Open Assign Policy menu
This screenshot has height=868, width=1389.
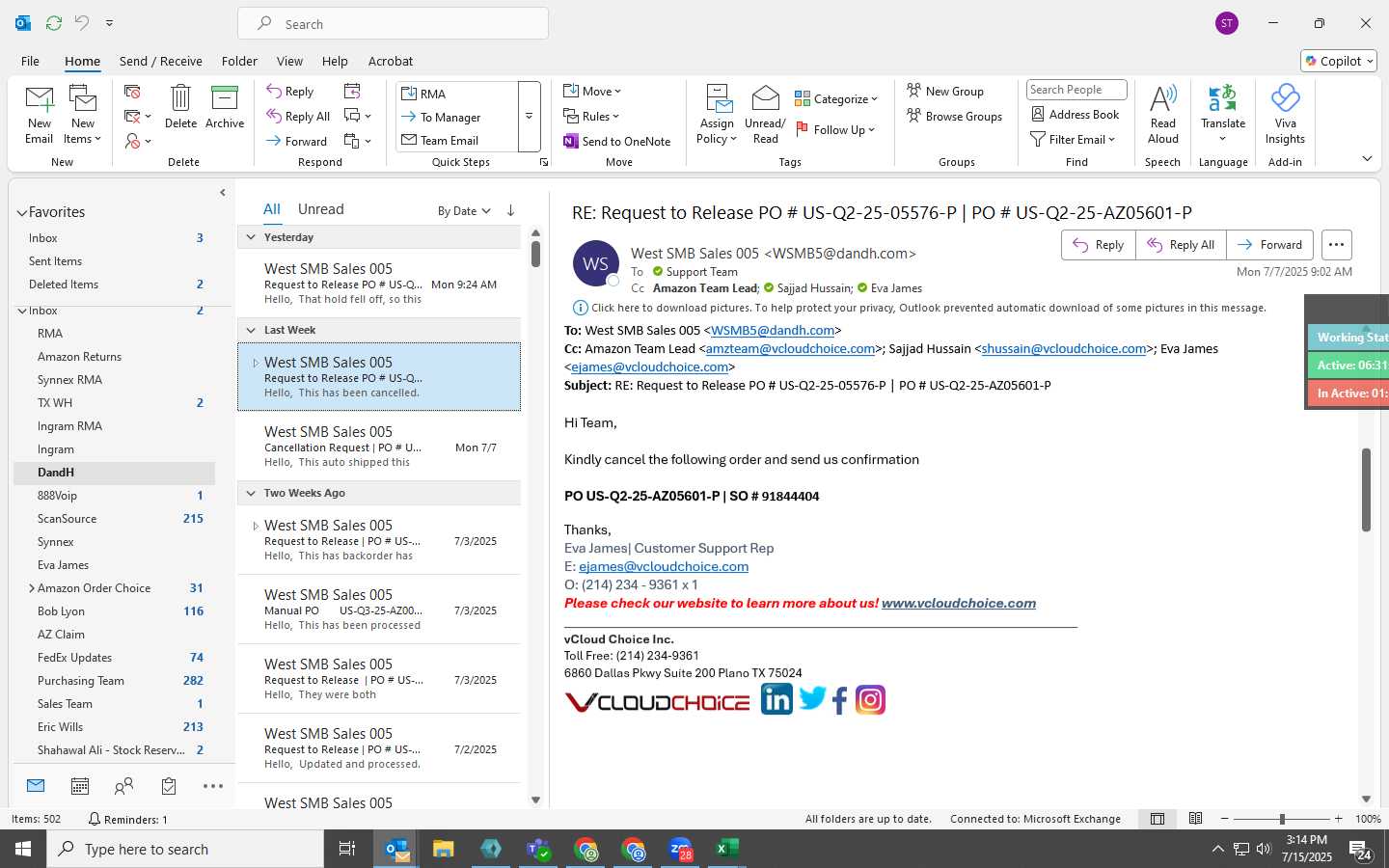point(717,115)
